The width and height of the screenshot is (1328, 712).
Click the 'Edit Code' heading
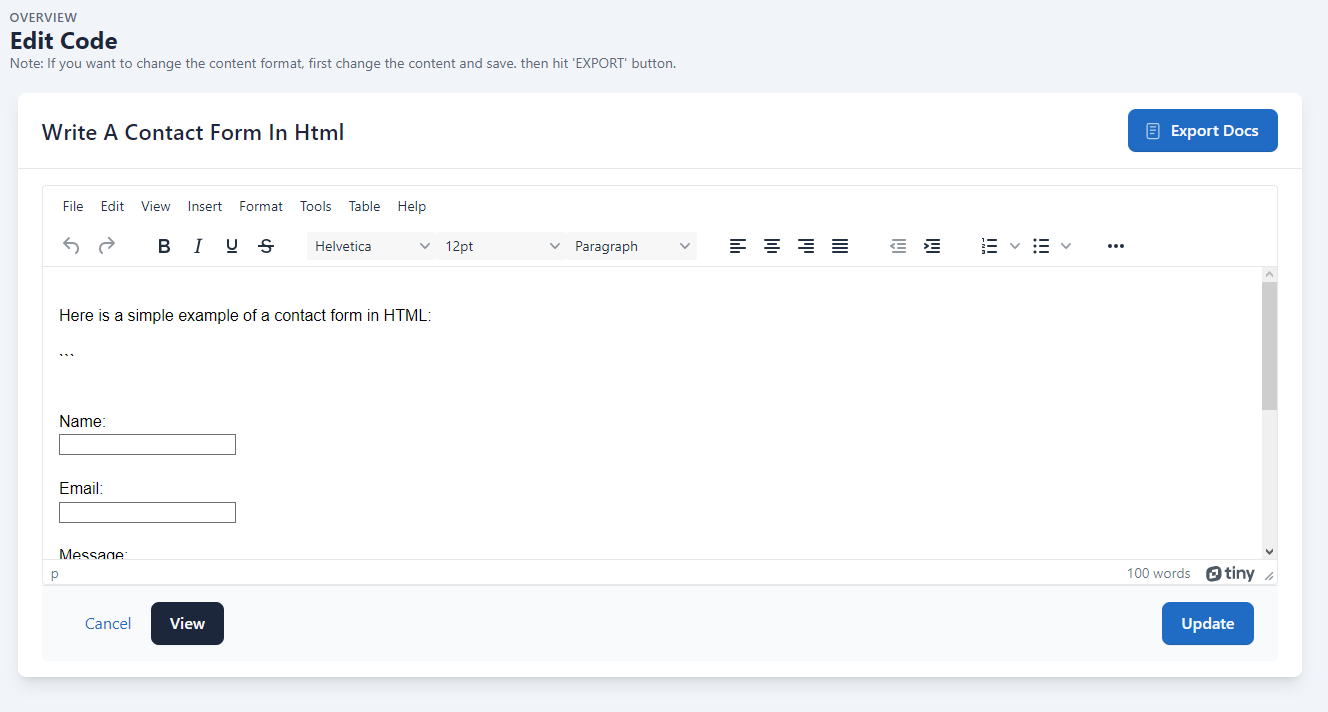64,41
